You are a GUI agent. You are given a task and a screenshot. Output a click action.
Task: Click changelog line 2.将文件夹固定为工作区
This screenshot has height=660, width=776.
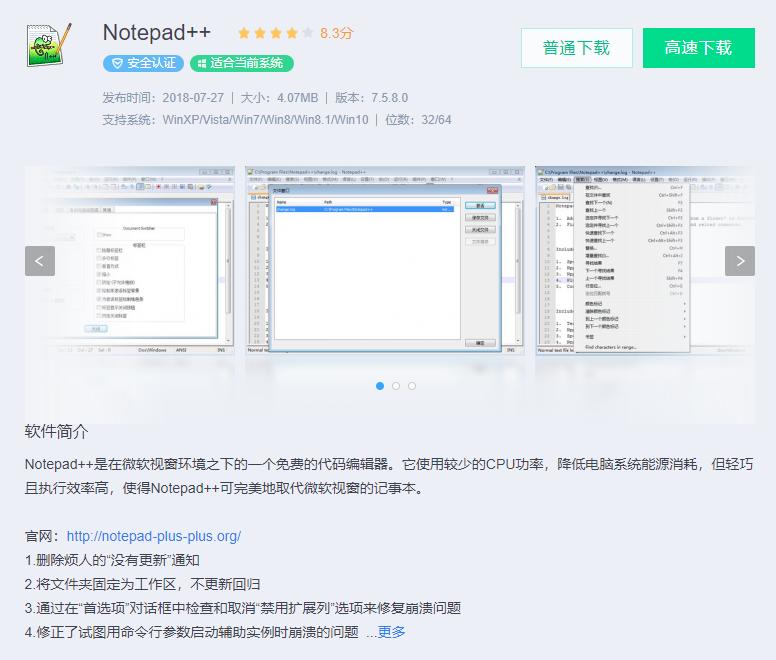pyautogui.click(x=143, y=584)
